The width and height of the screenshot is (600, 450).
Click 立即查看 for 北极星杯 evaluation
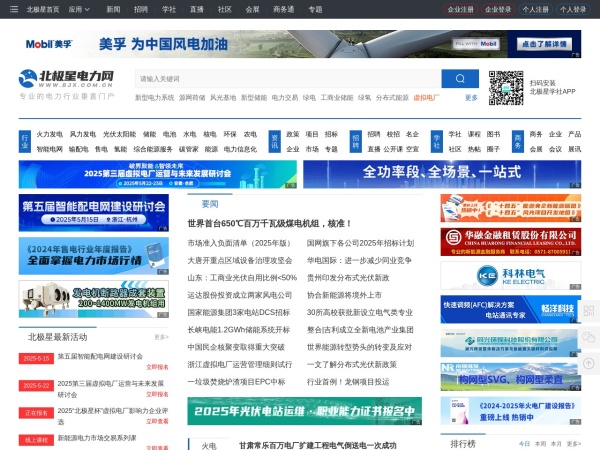[x=157, y=421]
